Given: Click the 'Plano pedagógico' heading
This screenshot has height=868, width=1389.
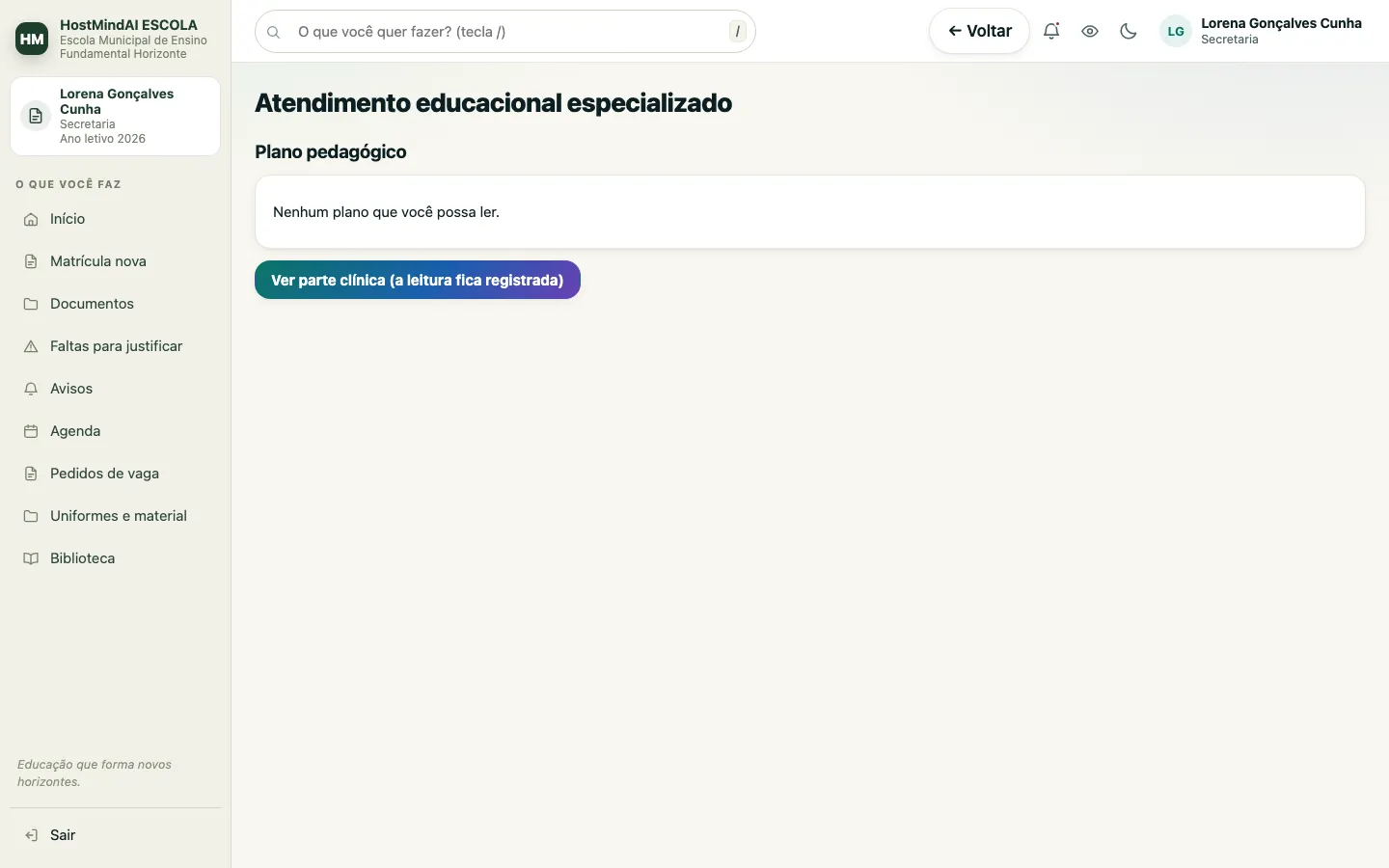Looking at the screenshot, I should pos(331,151).
